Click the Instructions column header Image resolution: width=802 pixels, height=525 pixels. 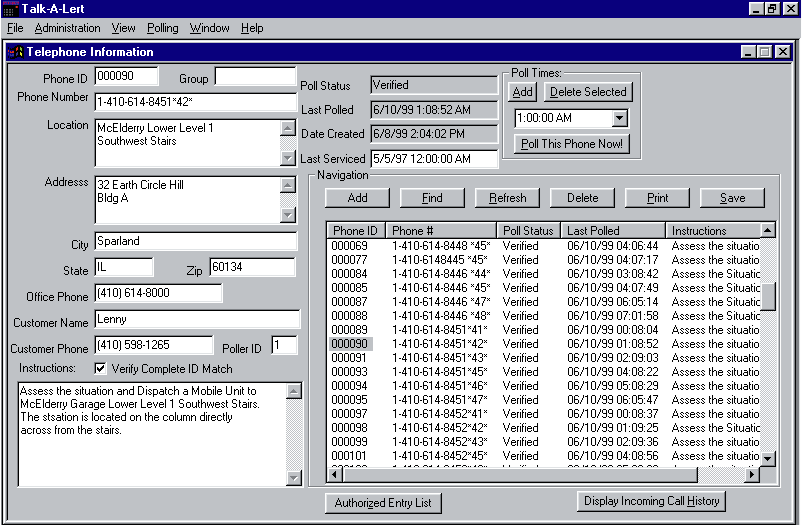(x=713, y=231)
